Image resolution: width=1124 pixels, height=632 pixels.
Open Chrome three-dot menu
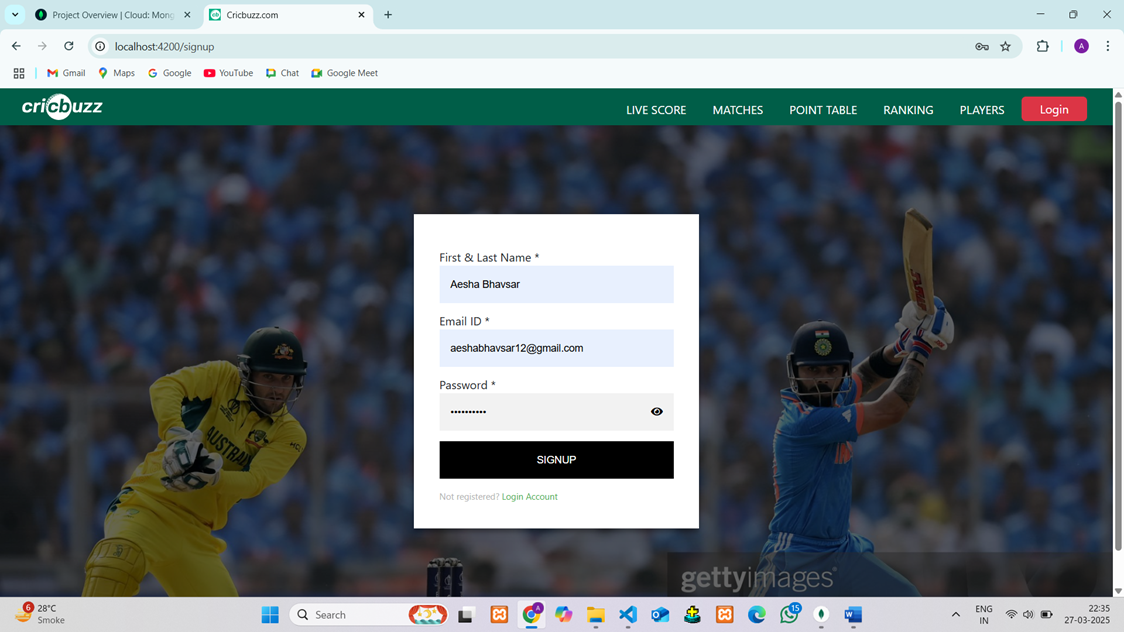pyautogui.click(x=1107, y=47)
